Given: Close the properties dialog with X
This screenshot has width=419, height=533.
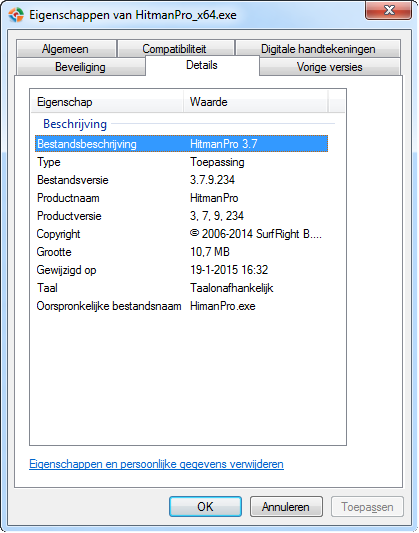Looking at the screenshot, I should coord(388,10).
